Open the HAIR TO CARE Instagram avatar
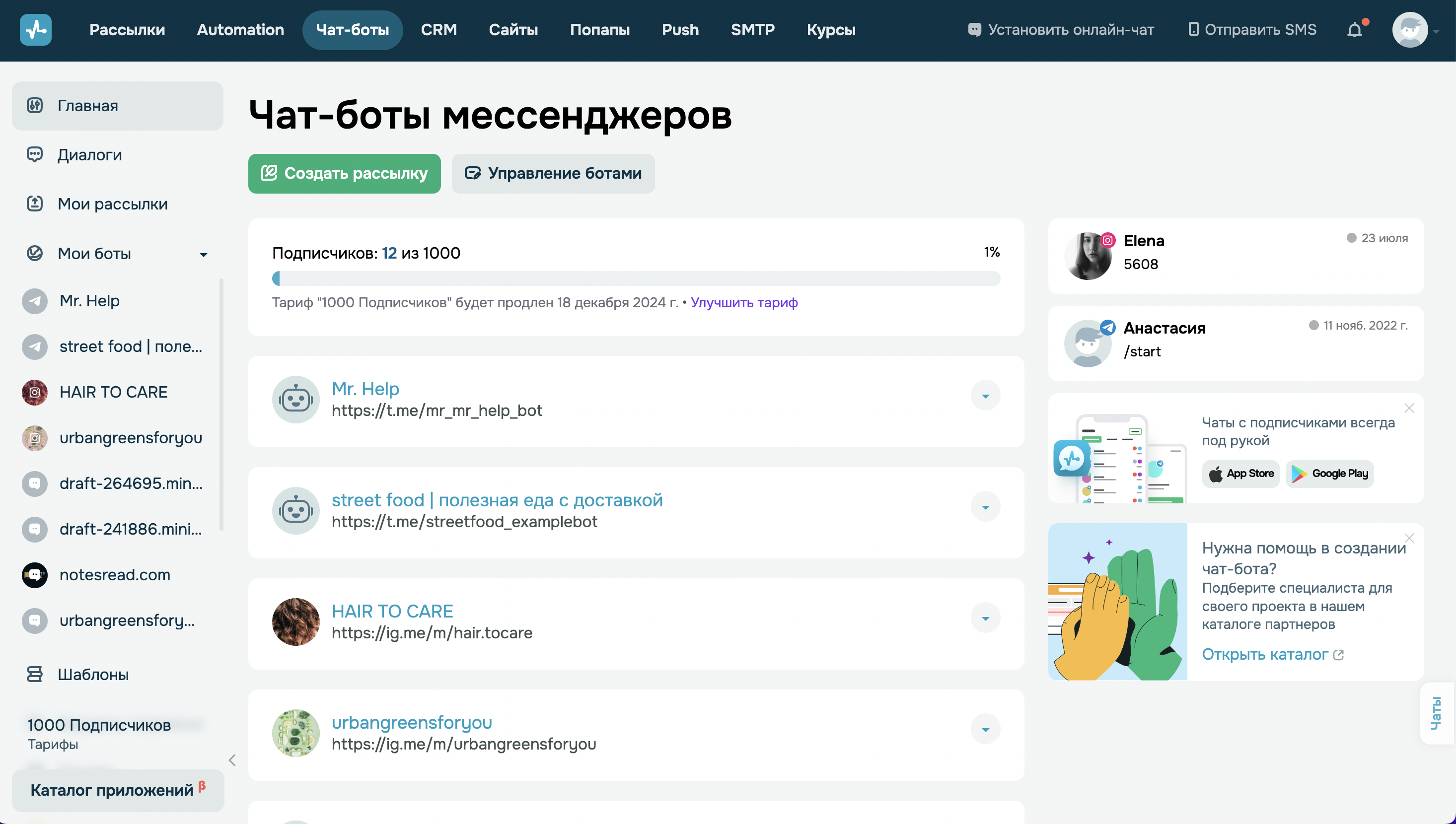This screenshot has height=824, width=1456. point(35,392)
